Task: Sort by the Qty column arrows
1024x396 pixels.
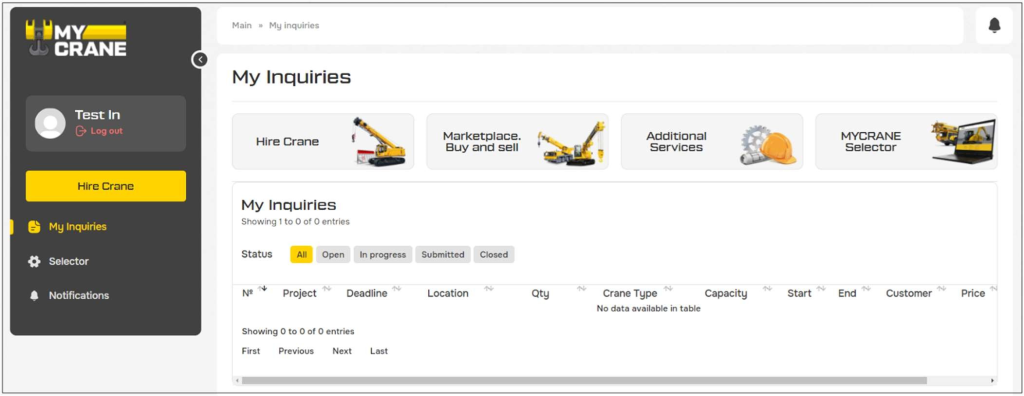Action: pos(581,288)
